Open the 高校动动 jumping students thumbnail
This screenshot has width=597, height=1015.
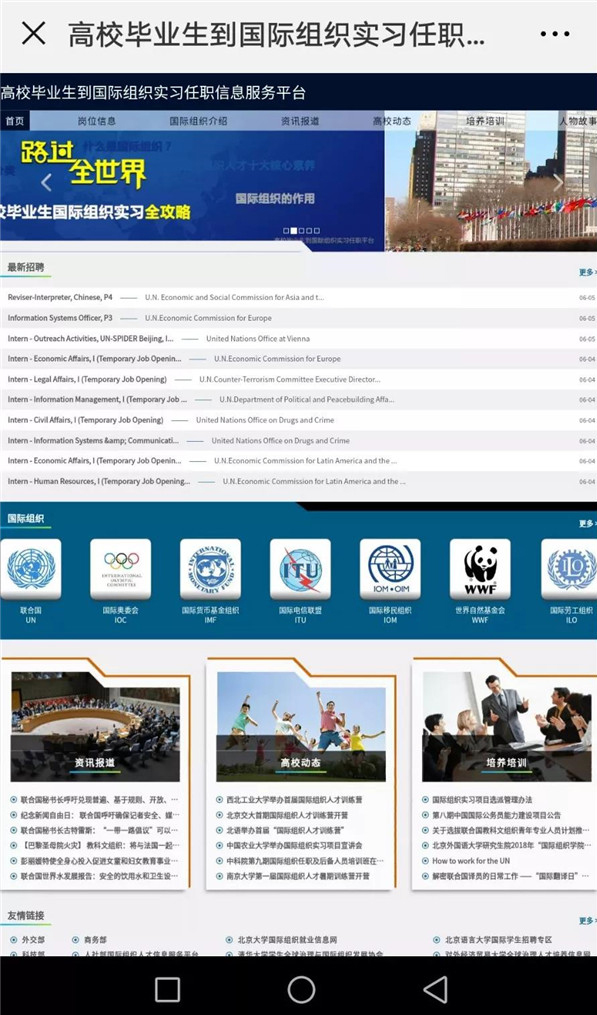point(301,726)
